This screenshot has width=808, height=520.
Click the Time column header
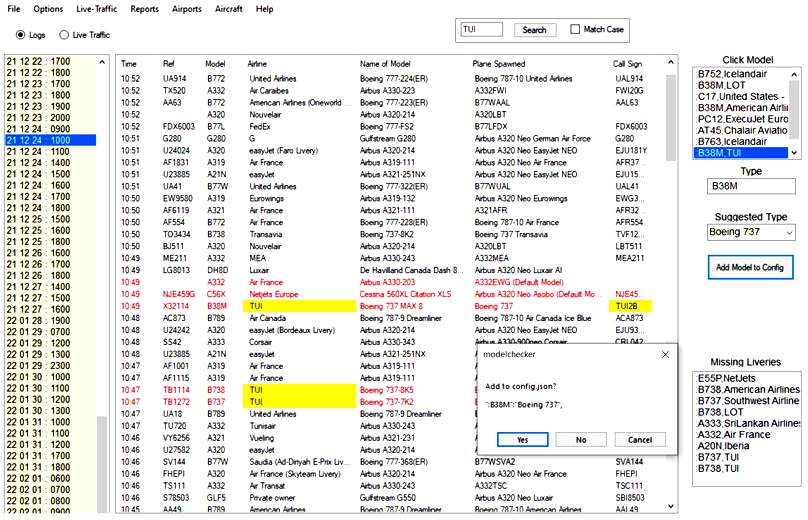(129, 64)
